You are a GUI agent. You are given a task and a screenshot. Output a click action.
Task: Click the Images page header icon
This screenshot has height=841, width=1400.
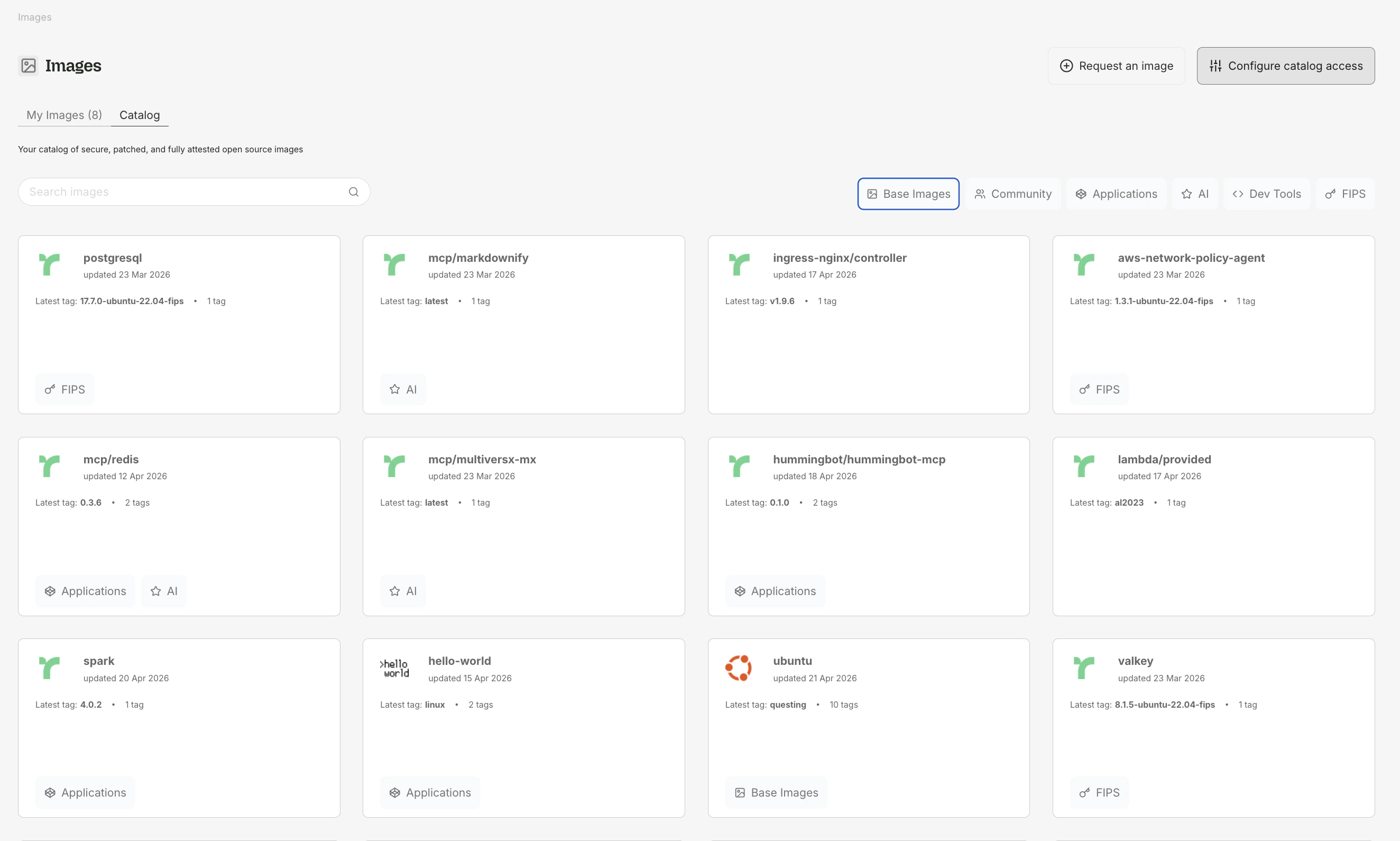coord(29,66)
